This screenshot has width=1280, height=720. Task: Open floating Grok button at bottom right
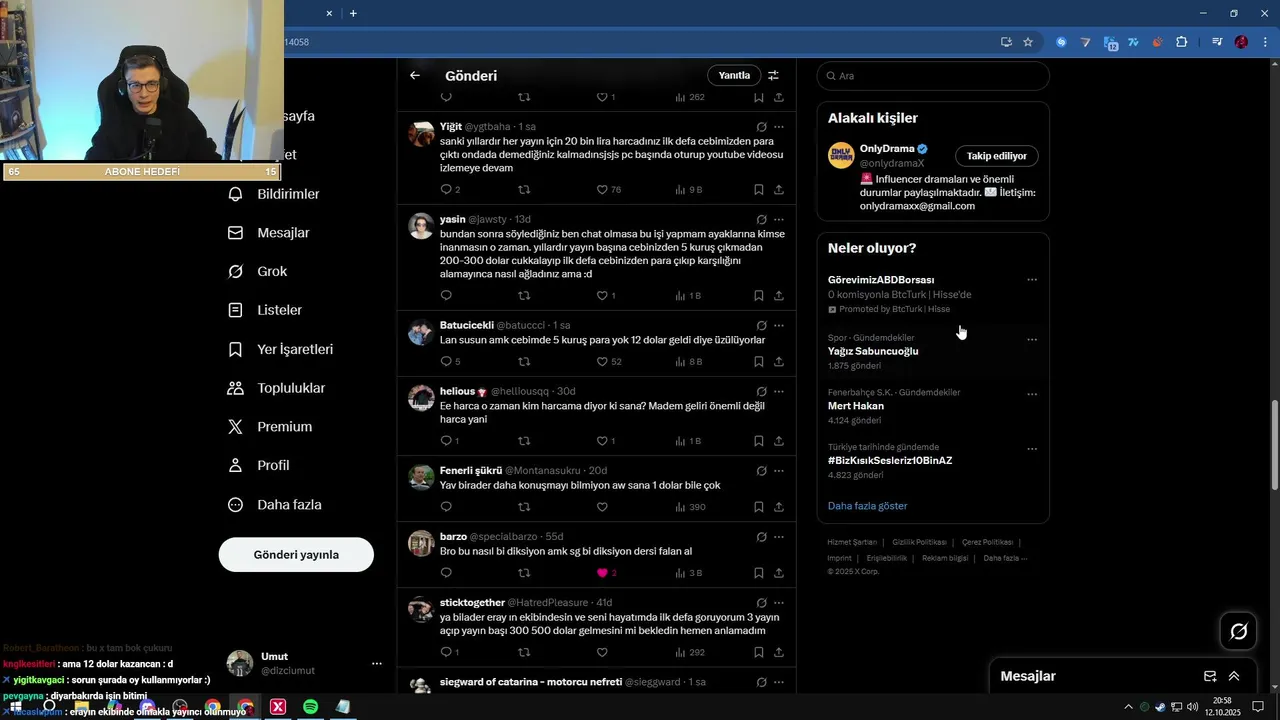pyautogui.click(x=1239, y=631)
